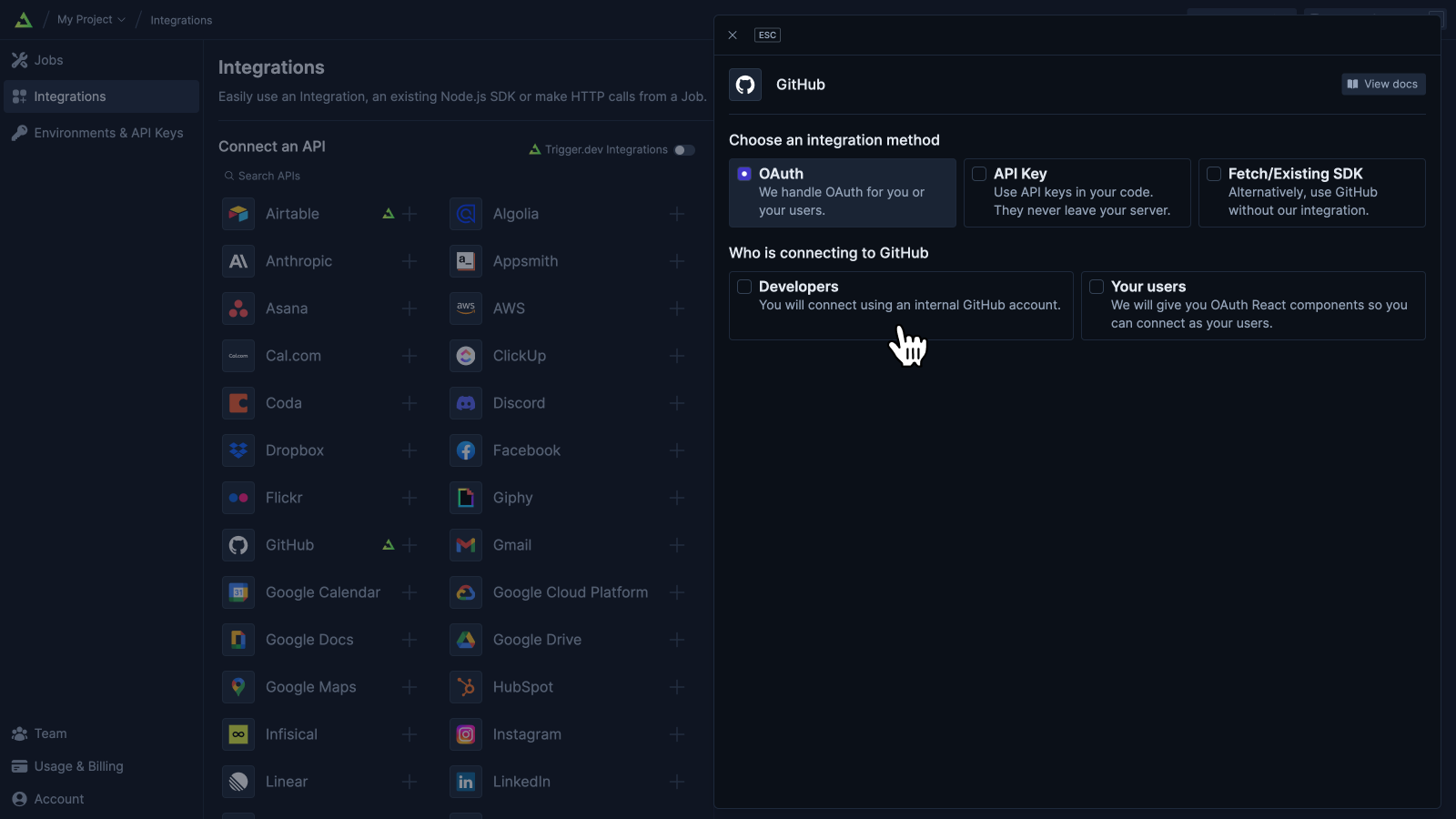Click the GitHub logo in the panel header
This screenshot has width=1456, height=819.
745,85
